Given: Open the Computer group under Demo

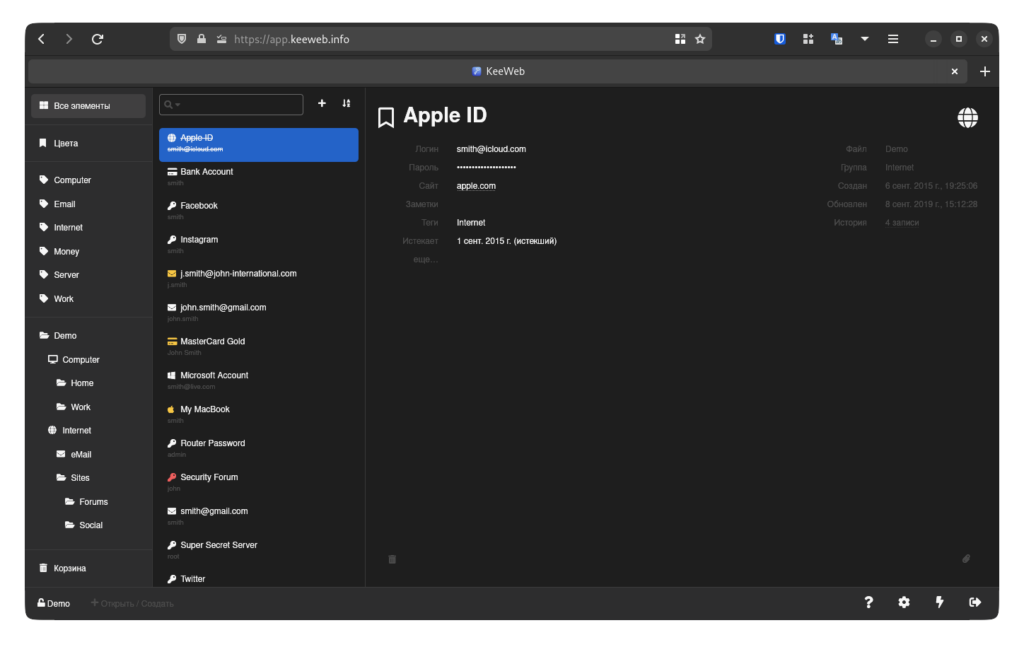Looking at the screenshot, I should coord(80,360).
